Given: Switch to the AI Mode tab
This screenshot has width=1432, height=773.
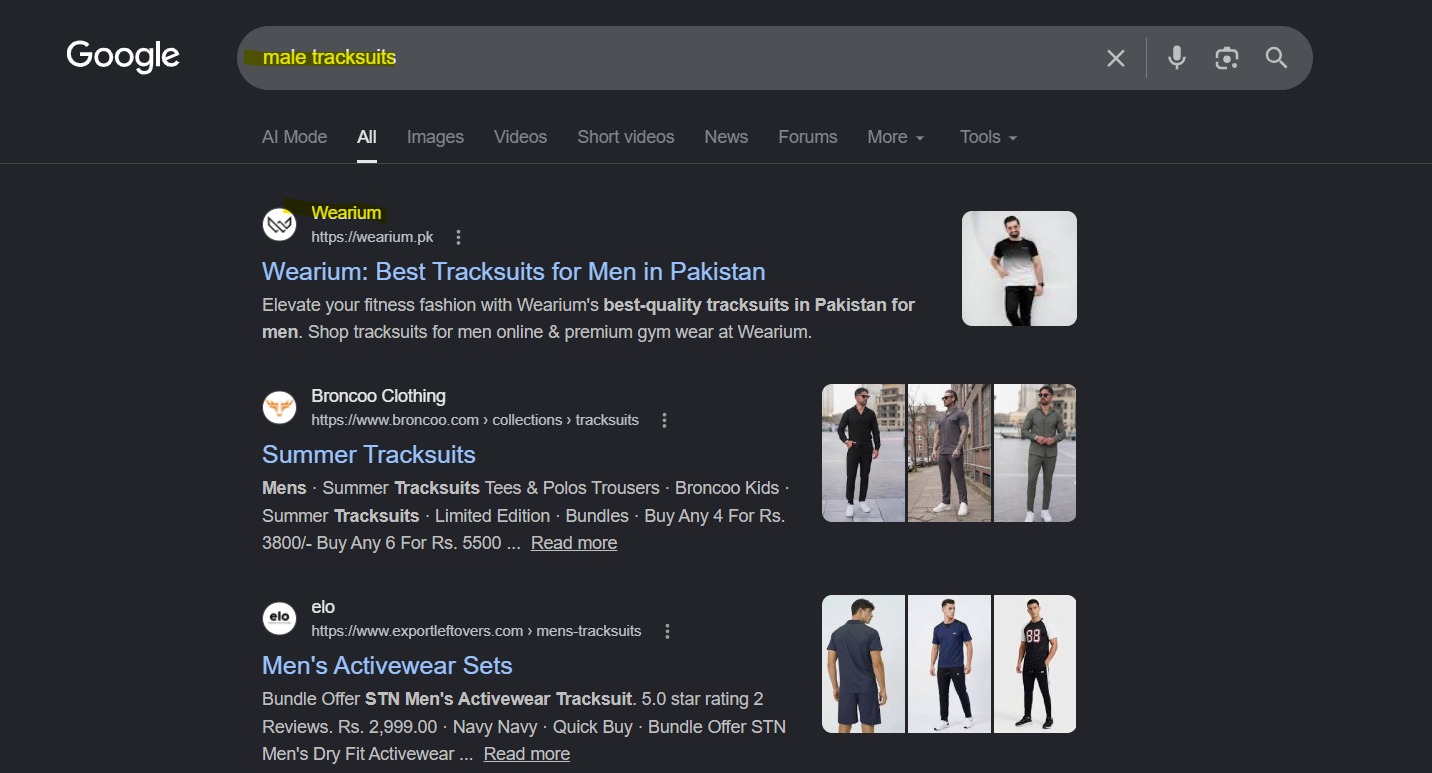Looking at the screenshot, I should pos(294,137).
